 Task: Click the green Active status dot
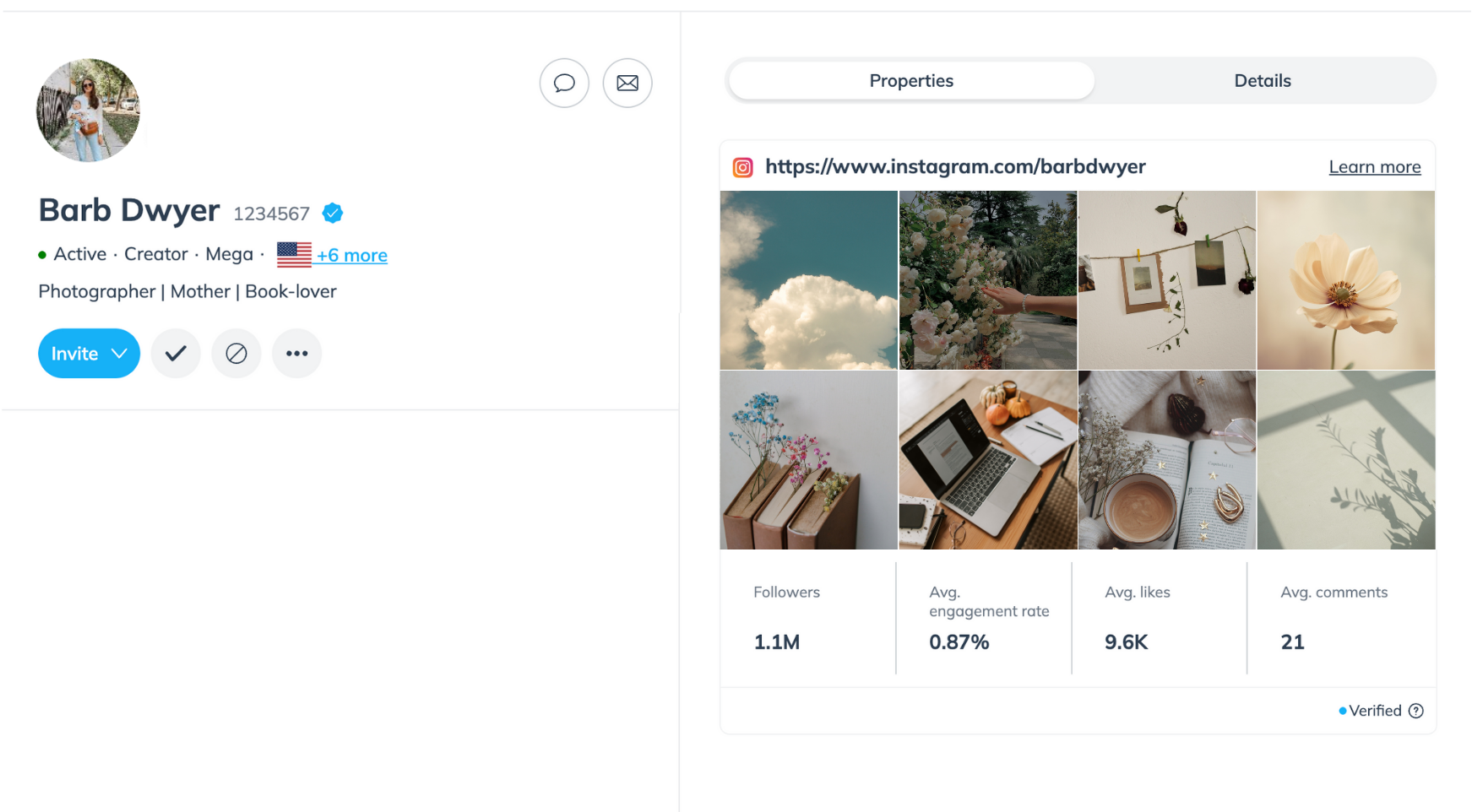click(41, 254)
